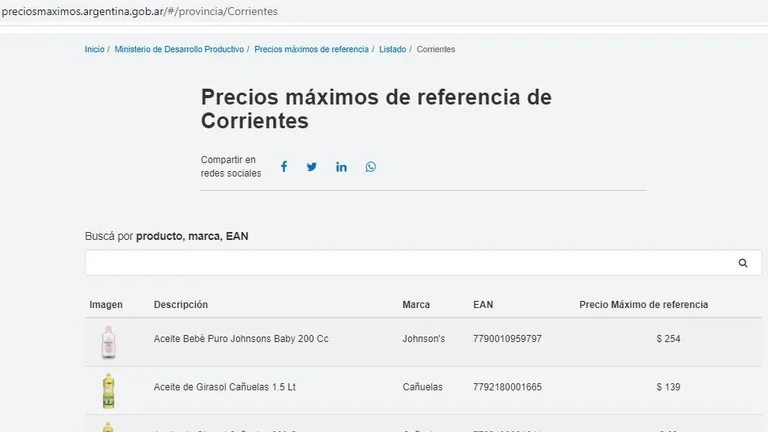Screen dimensions: 768x432
Task: Select the Descripción column header
Action: [x=181, y=305]
